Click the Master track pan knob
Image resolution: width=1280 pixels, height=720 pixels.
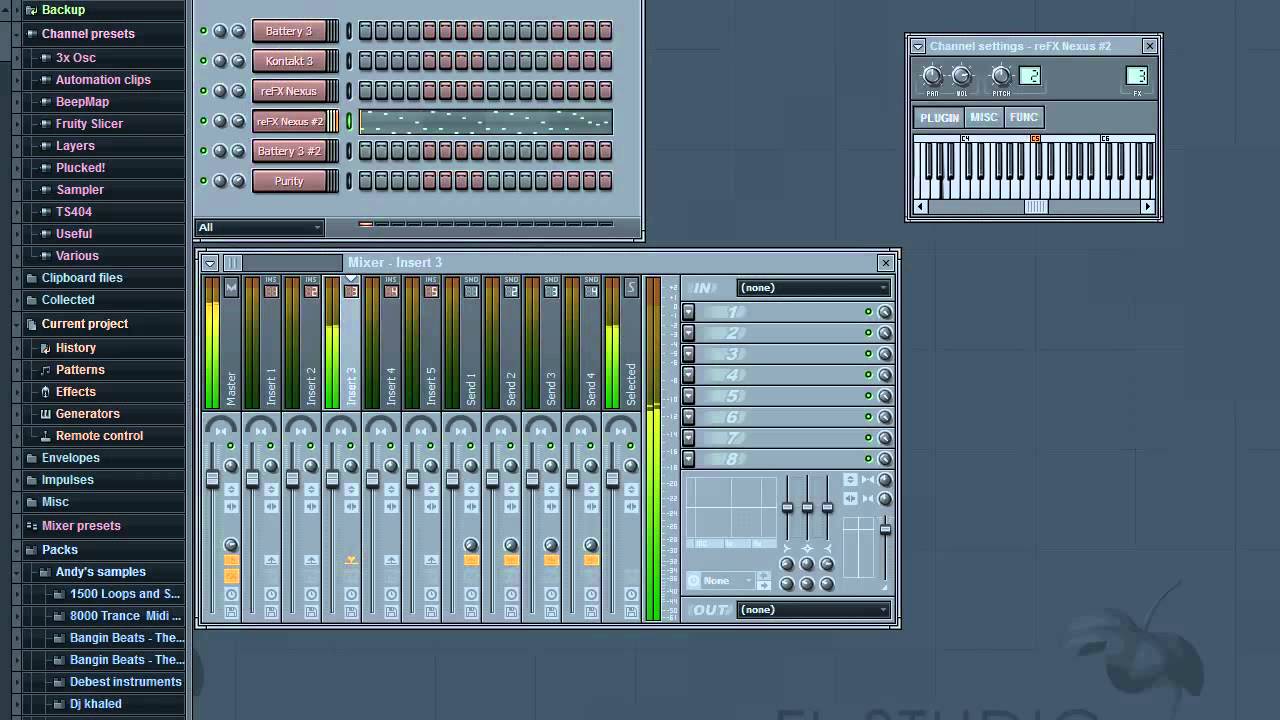click(231, 466)
